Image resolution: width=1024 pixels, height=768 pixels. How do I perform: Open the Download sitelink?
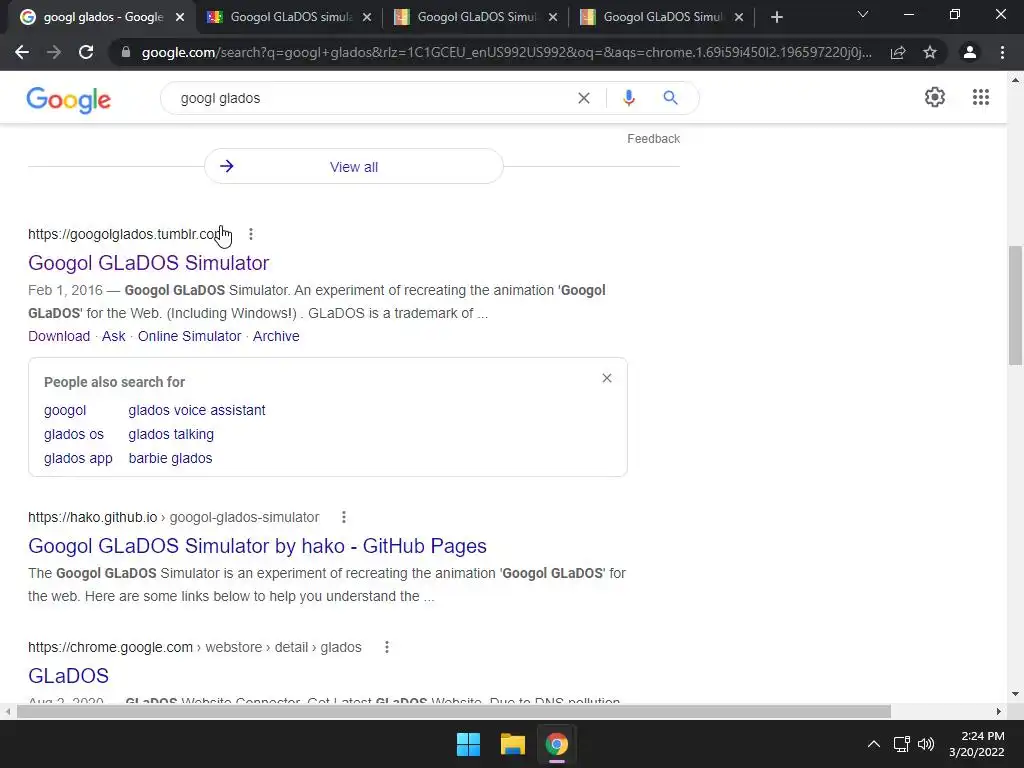pos(59,336)
